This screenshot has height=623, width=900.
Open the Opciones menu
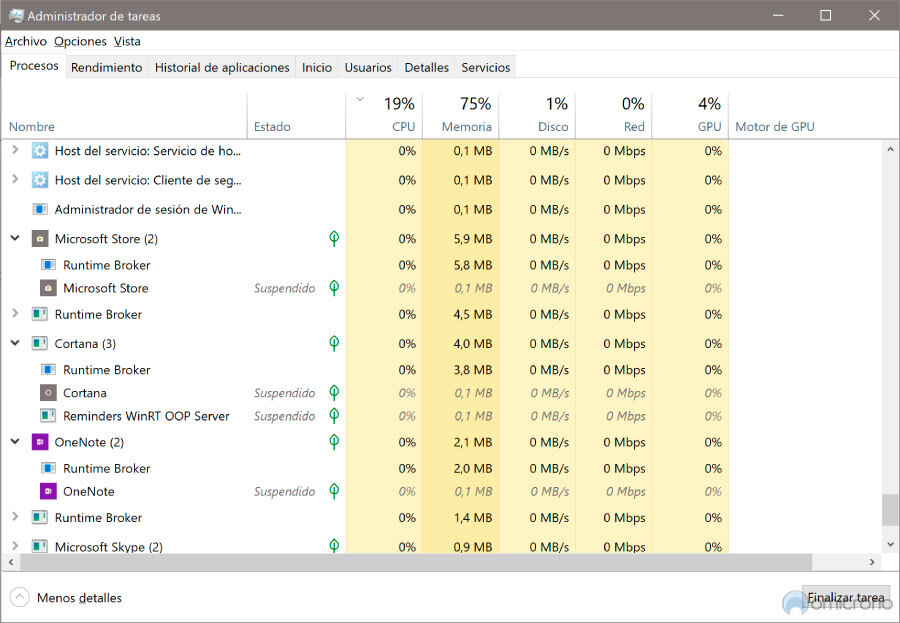click(80, 41)
